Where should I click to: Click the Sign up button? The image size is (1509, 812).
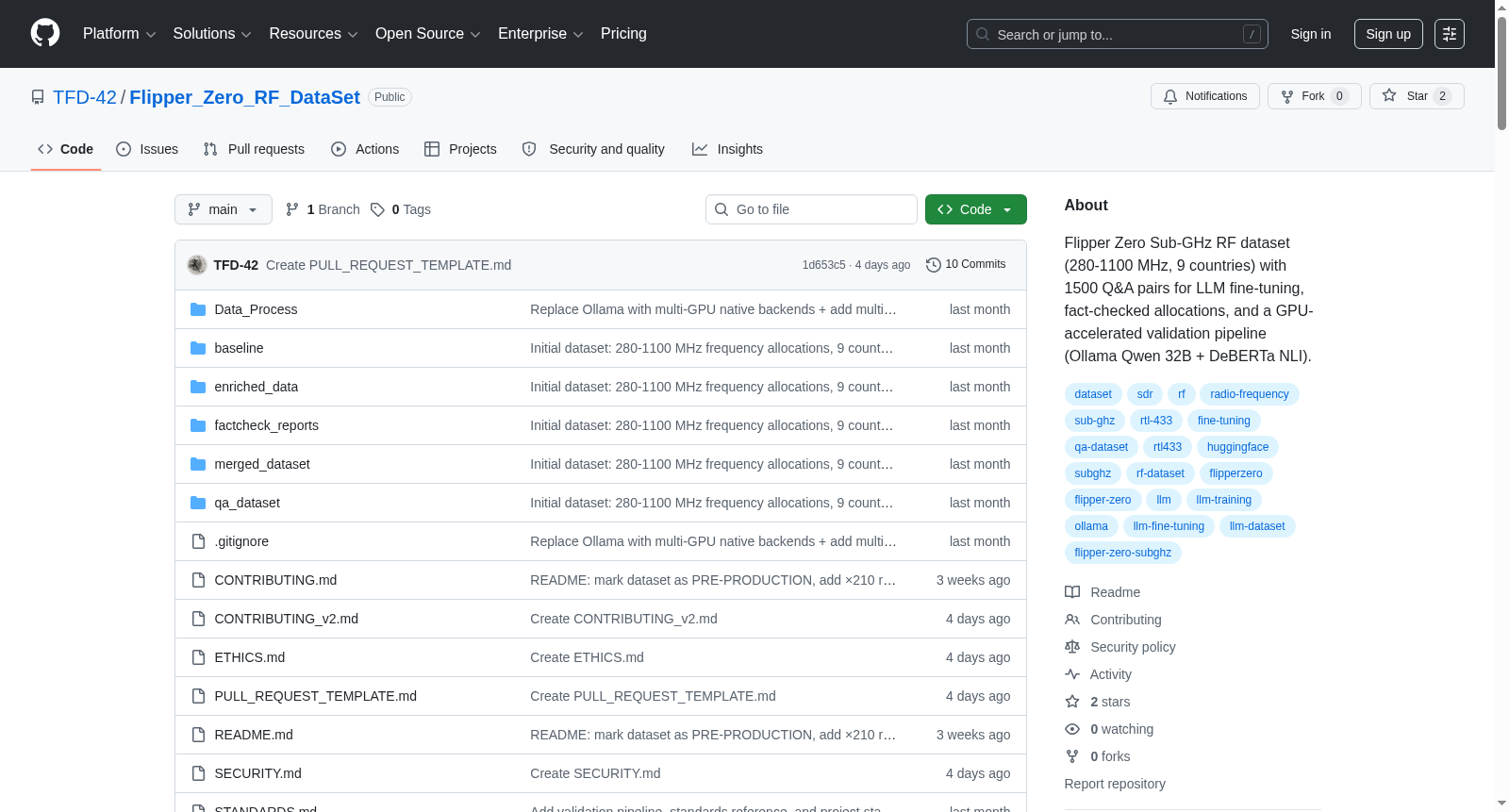pyautogui.click(x=1388, y=34)
